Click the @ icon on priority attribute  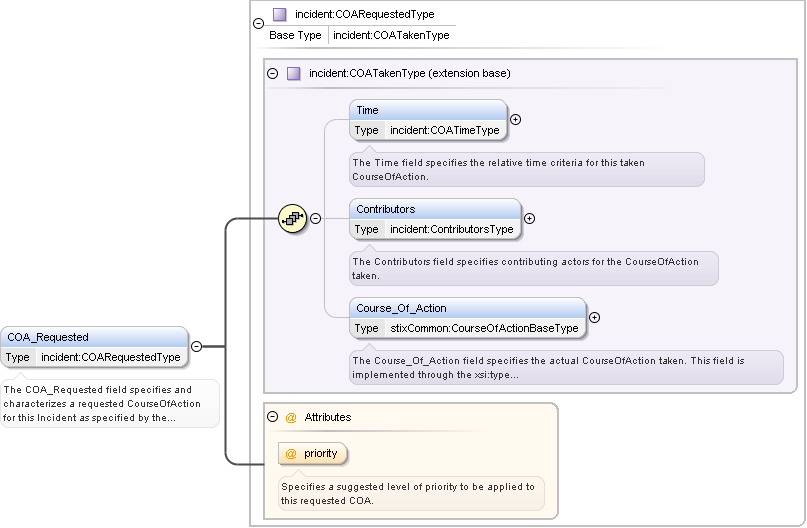click(291, 454)
